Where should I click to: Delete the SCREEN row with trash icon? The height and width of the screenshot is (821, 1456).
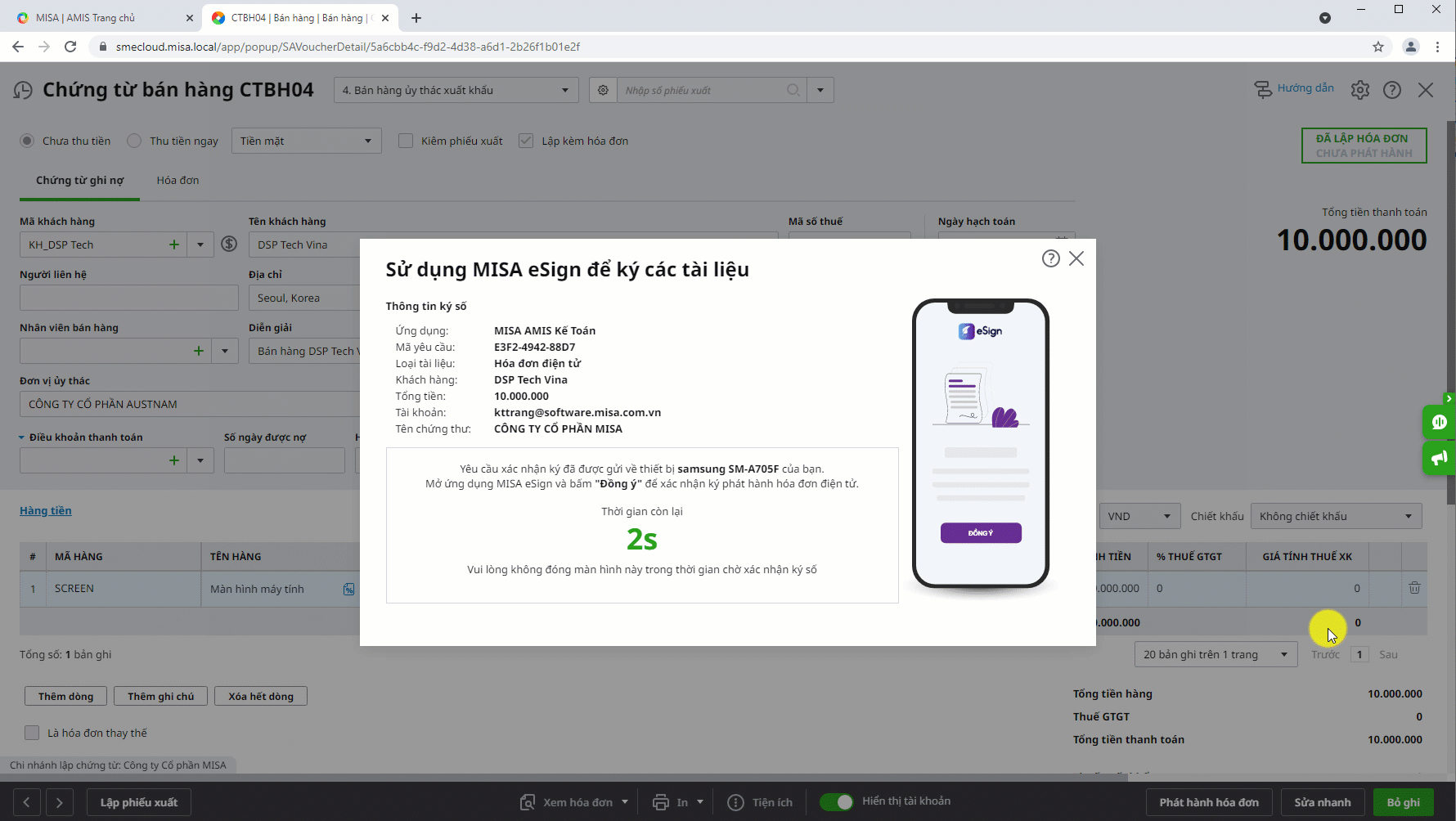pyautogui.click(x=1414, y=588)
